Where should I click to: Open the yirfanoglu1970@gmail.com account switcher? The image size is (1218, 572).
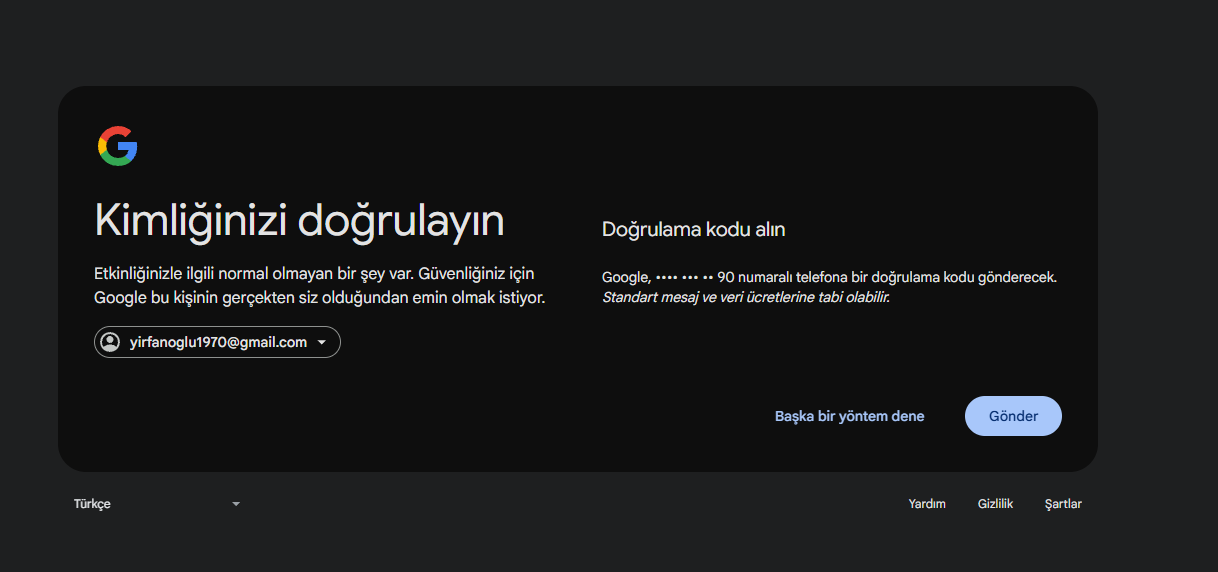point(217,342)
